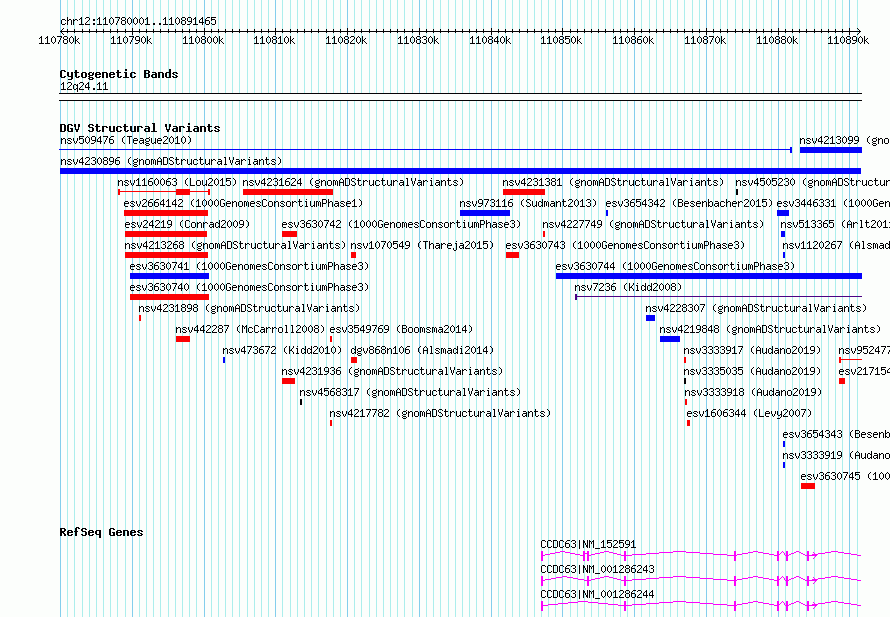Click nsv473672 (Kidd2010) label
This screenshot has width=890, height=617.
[x=282, y=350]
